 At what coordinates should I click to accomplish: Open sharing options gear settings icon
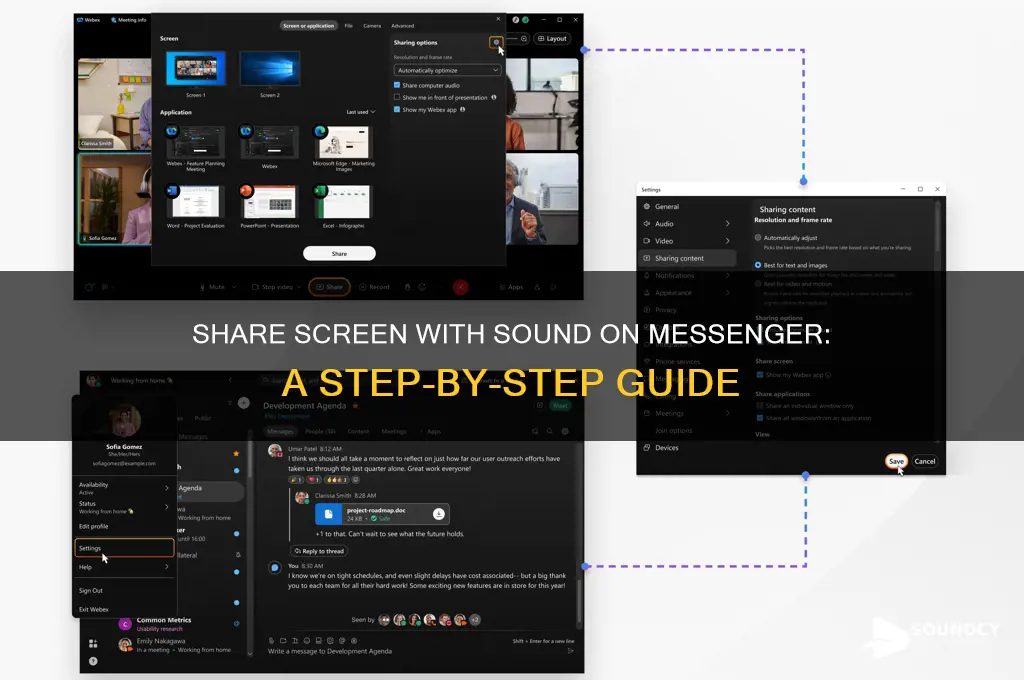pos(496,42)
